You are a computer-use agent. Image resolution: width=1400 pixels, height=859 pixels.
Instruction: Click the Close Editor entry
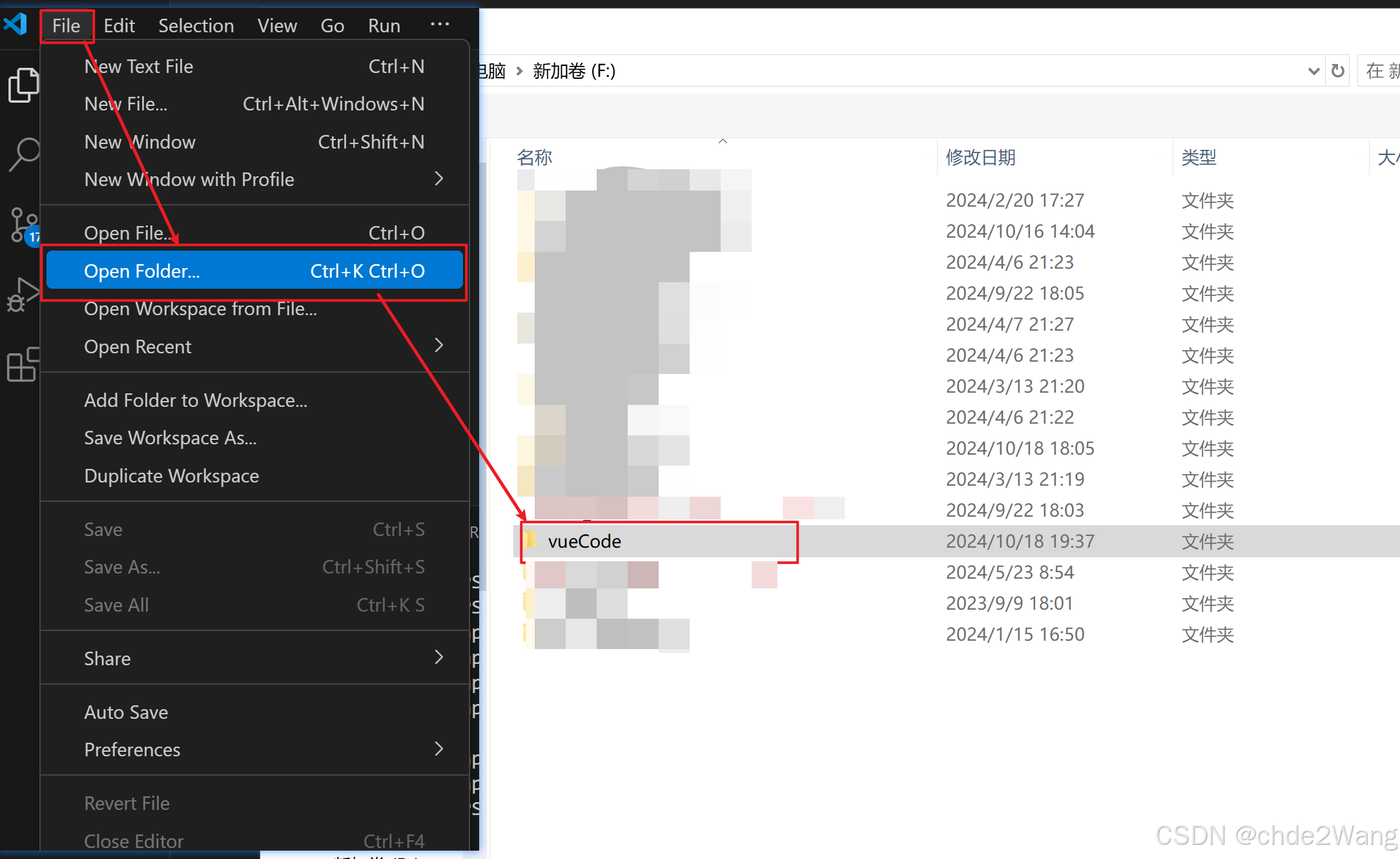pyautogui.click(x=254, y=841)
